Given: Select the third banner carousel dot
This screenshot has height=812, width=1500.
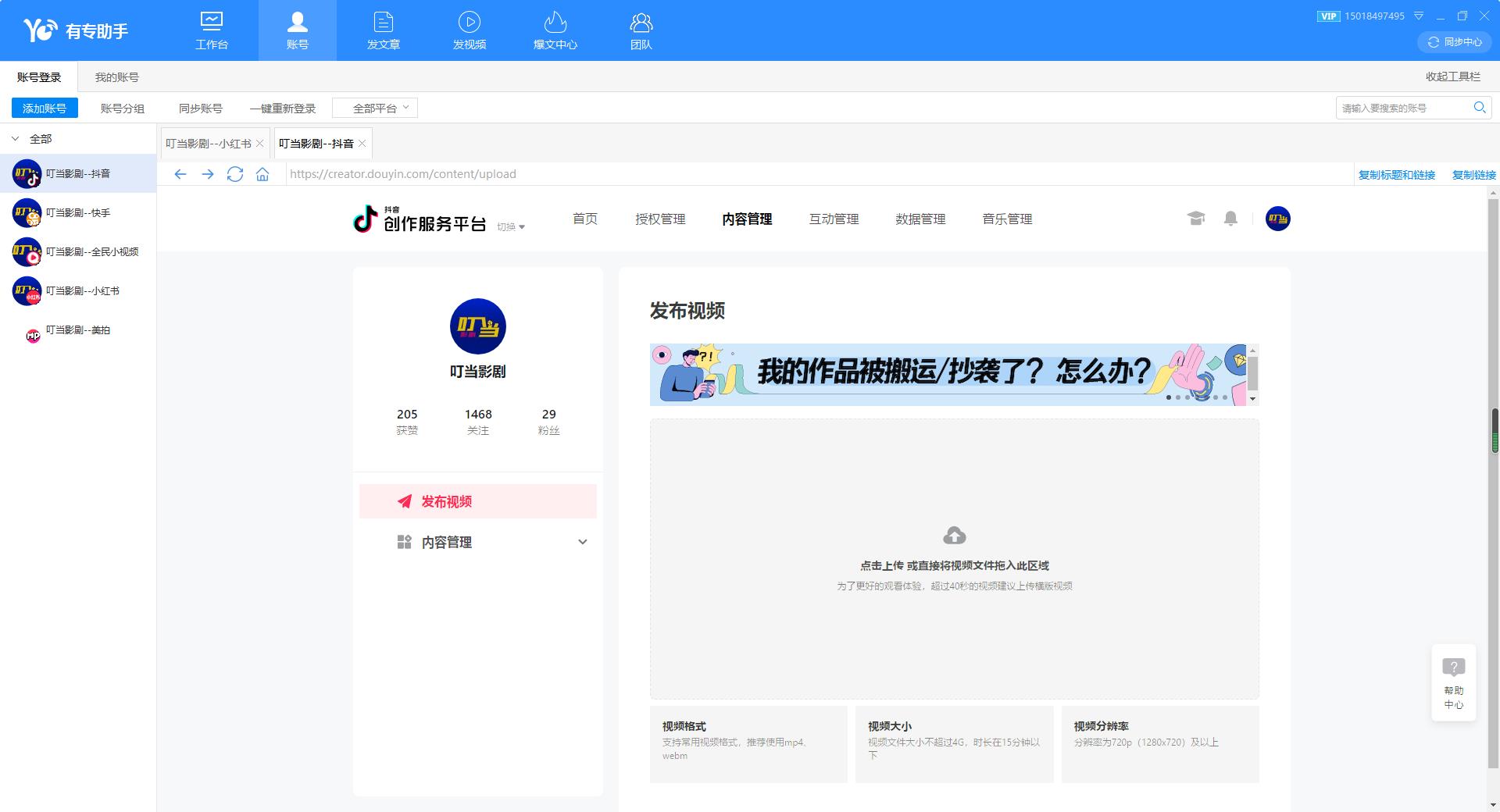Looking at the screenshot, I should [1187, 397].
